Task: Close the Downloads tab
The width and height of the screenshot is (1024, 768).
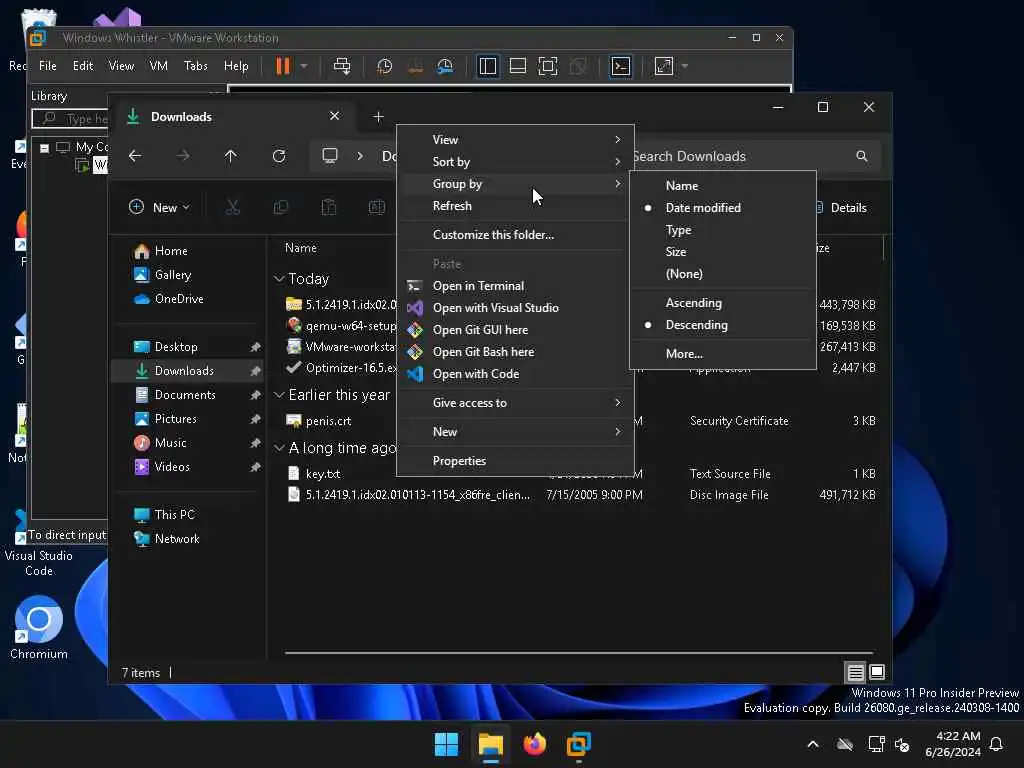Action: (x=334, y=116)
